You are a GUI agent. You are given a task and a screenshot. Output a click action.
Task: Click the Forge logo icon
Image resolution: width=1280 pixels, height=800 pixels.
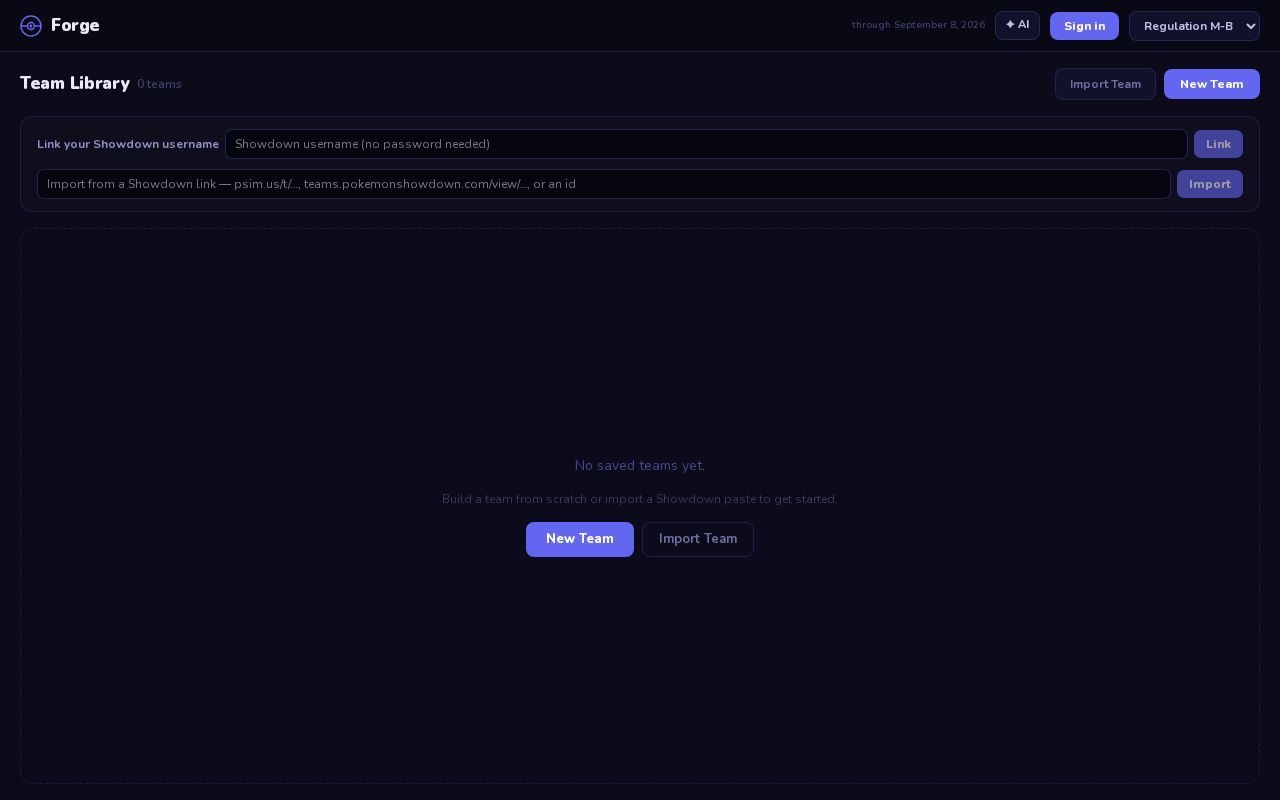pos(31,26)
